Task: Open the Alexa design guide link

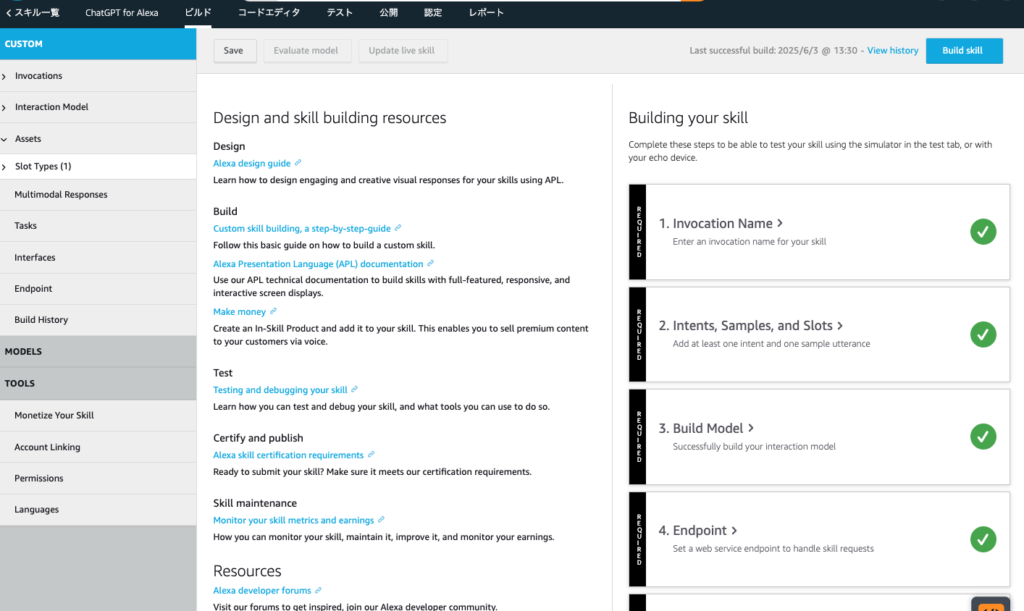Action: 252,163
